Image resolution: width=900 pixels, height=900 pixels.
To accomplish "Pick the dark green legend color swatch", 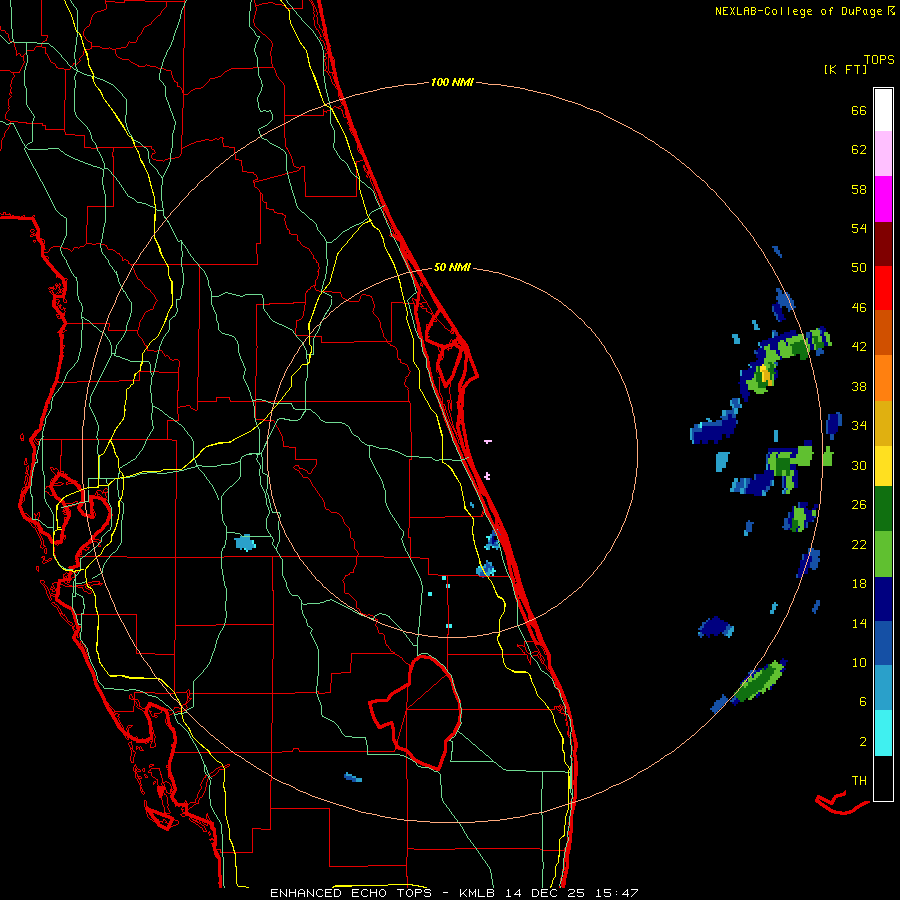I will coord(883,509).
